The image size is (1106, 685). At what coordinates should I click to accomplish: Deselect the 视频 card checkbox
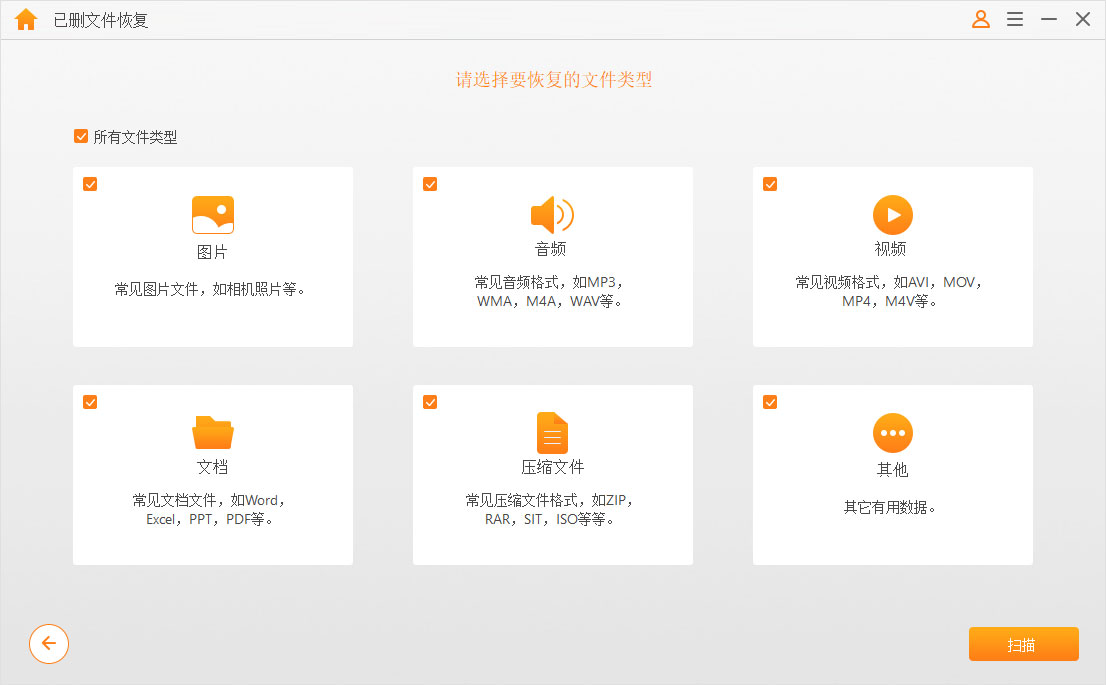pos(770,184)
